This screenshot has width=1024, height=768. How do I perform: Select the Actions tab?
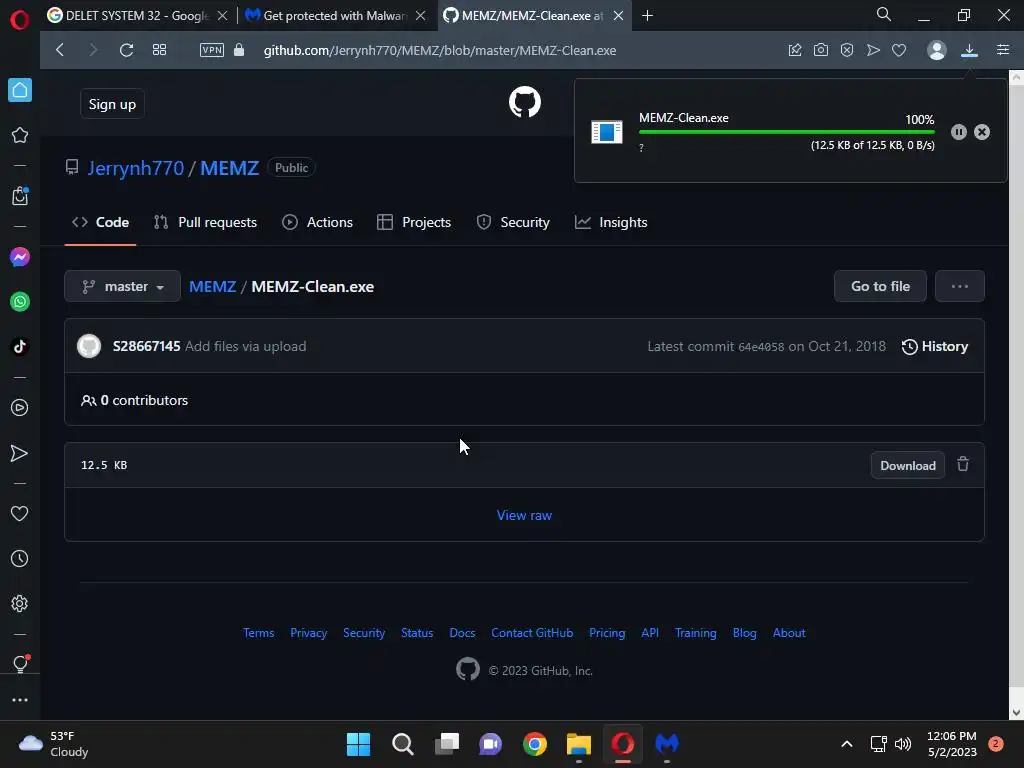(x=317, y=222)
